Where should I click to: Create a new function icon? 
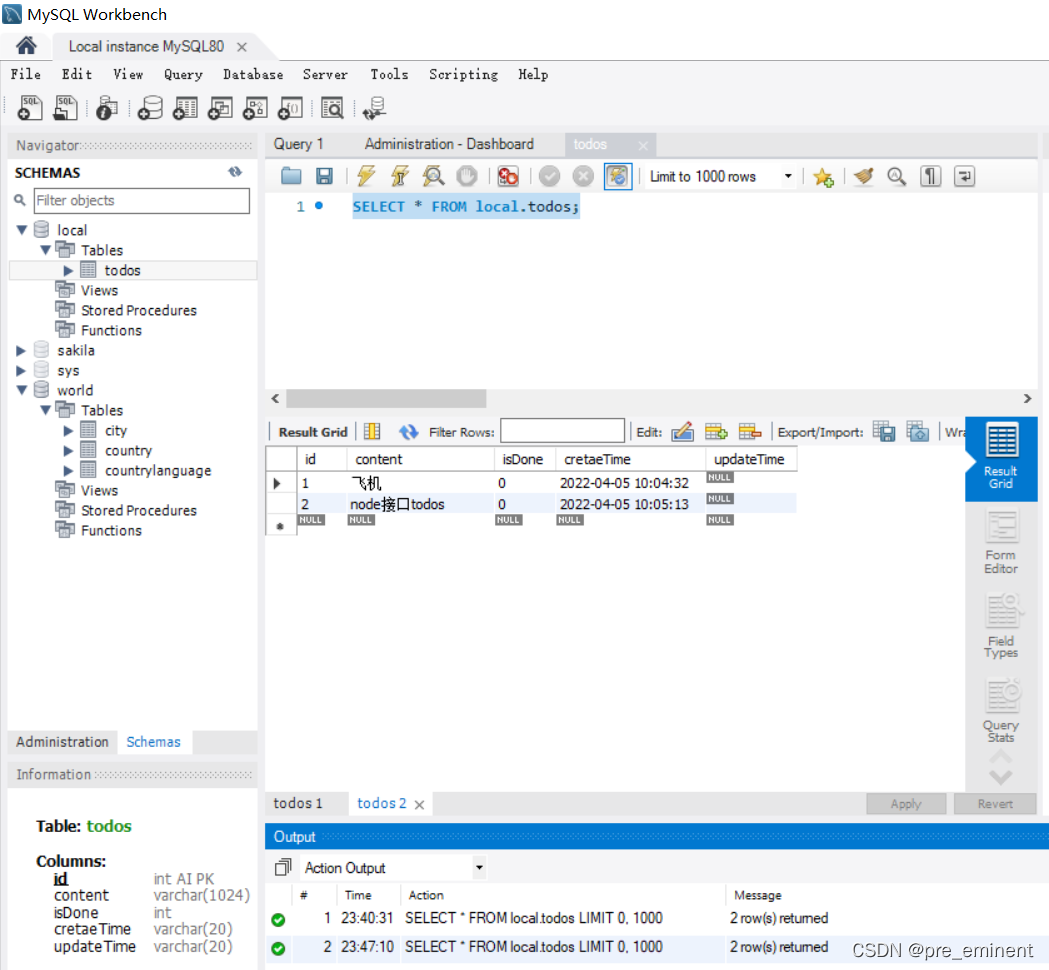pyautogui.click(x=290, y=108)
